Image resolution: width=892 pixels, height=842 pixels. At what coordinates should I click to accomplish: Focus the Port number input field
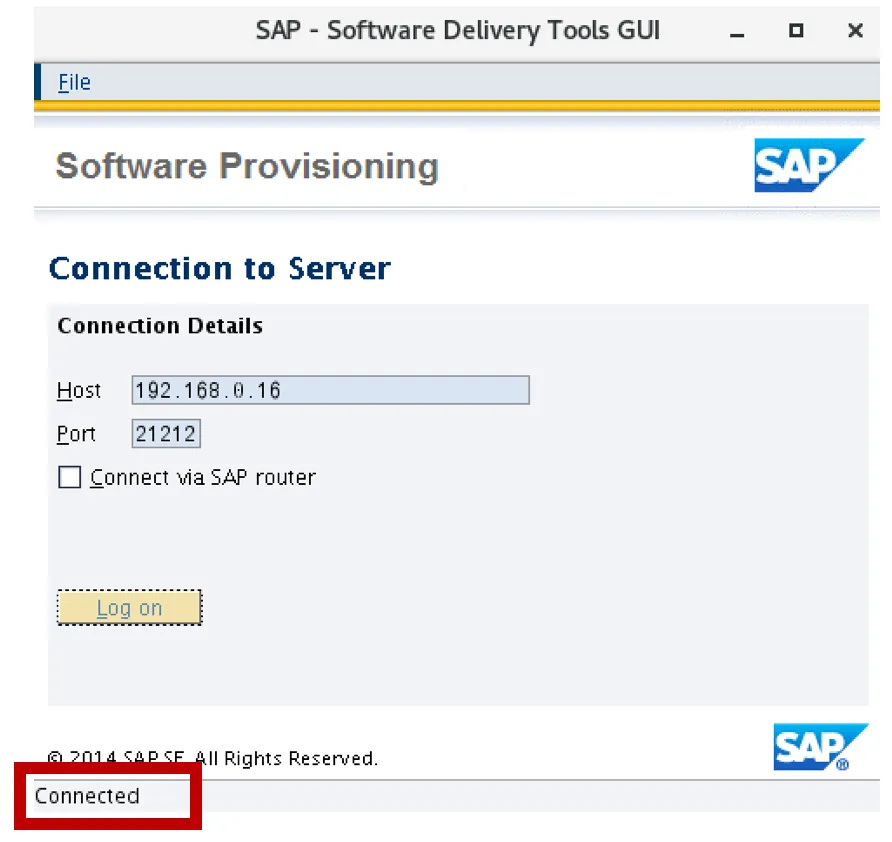pyautogui.click(x=166, y=434)
